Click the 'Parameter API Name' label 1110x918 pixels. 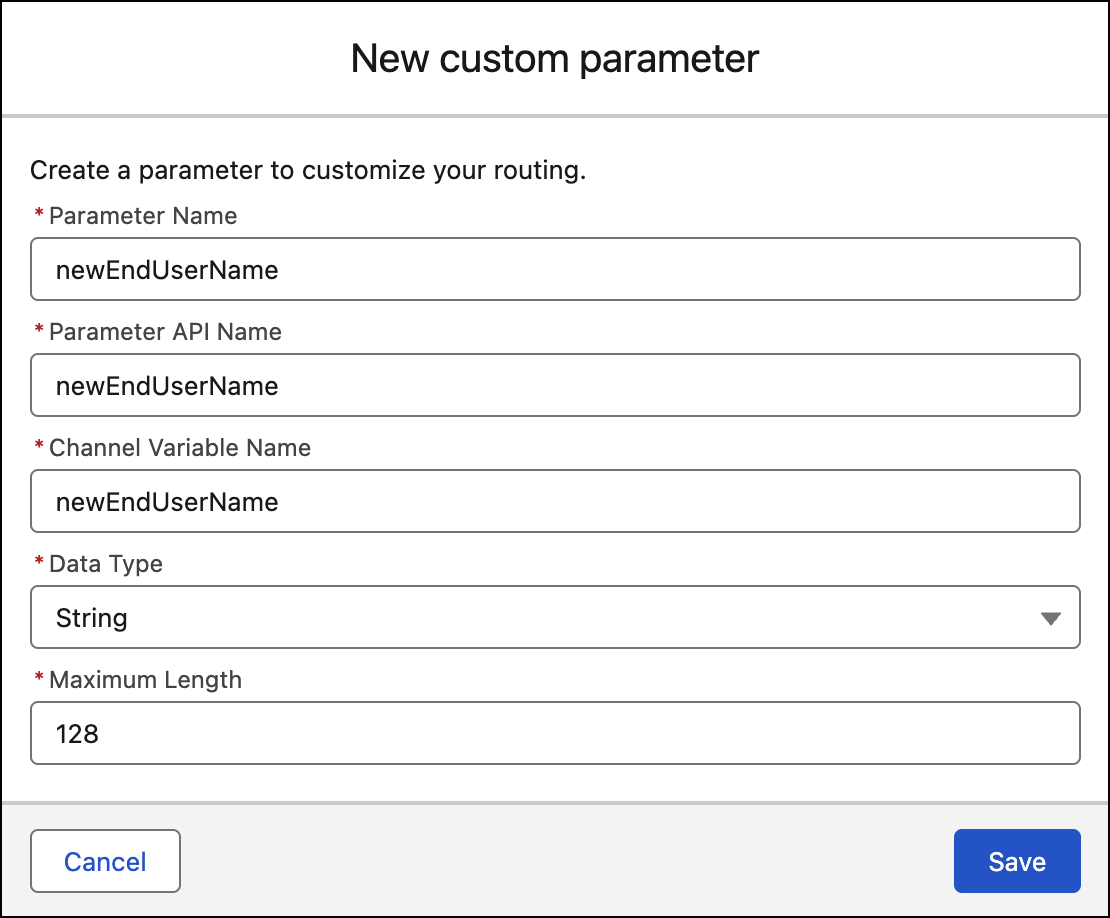click(x=165, y=332)
